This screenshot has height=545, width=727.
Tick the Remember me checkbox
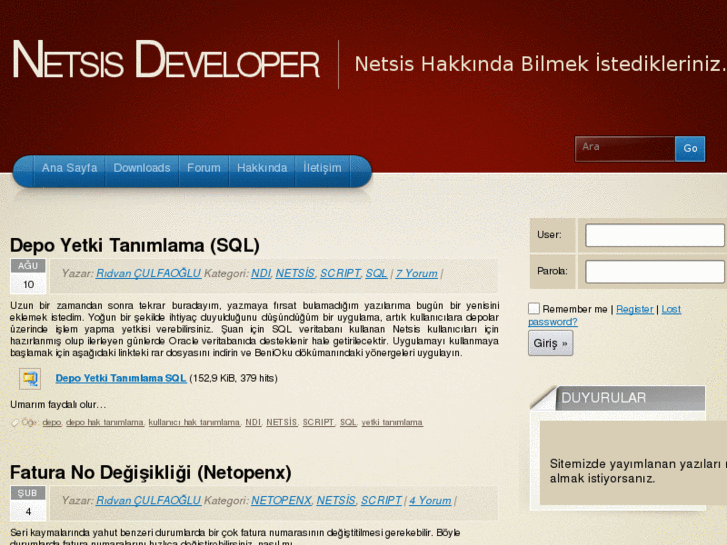534,308
